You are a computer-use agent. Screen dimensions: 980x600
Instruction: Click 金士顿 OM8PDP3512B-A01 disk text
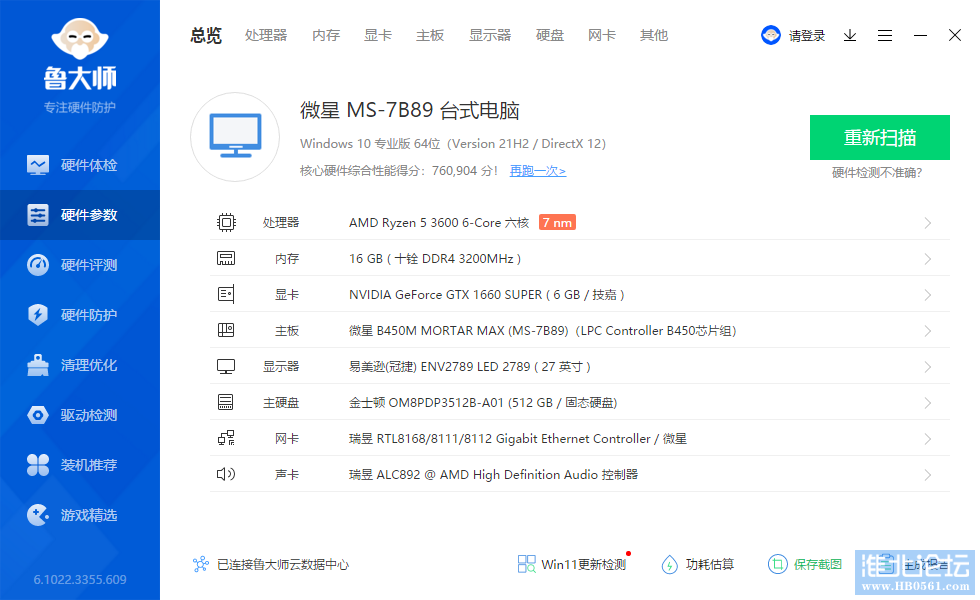tap(483, 402)
